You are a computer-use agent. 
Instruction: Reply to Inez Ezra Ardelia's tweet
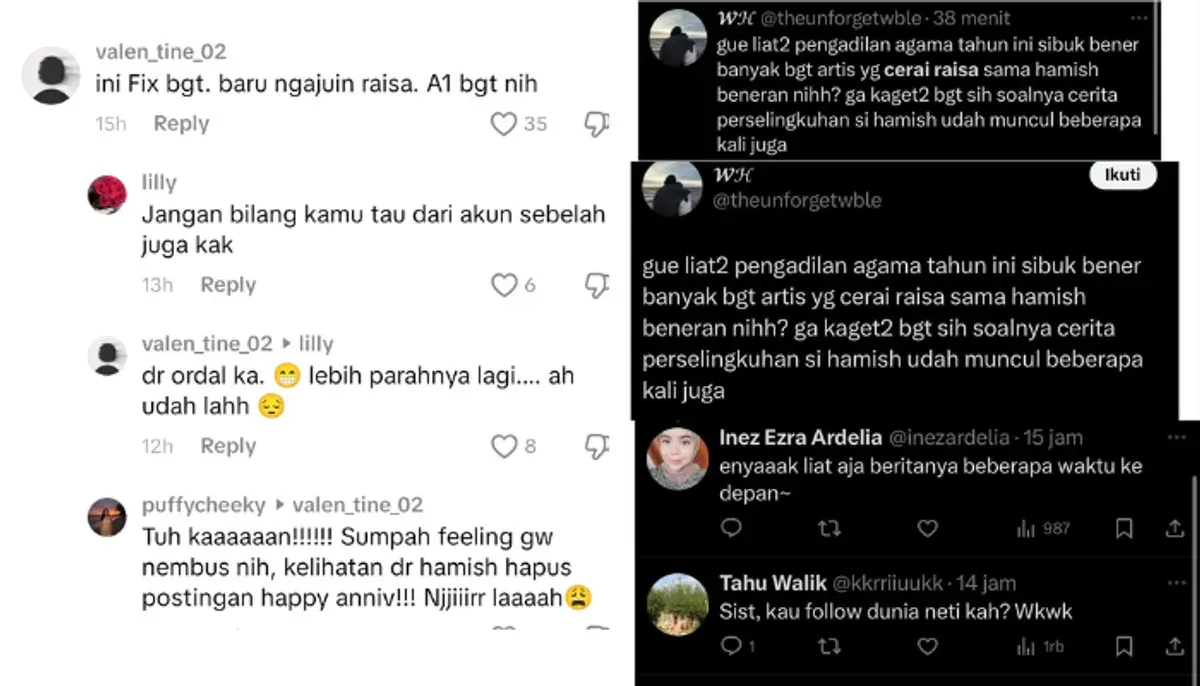[731, 528]
